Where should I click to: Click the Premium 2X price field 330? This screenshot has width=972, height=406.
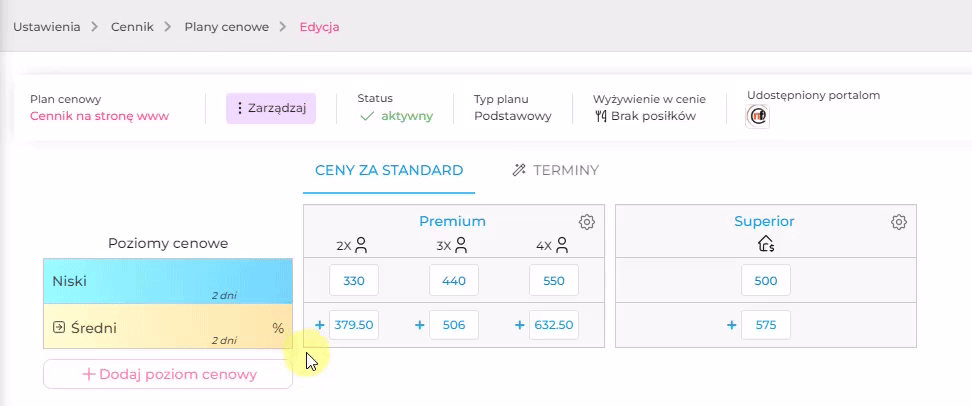pyautogui.click(x=354, y=280)
